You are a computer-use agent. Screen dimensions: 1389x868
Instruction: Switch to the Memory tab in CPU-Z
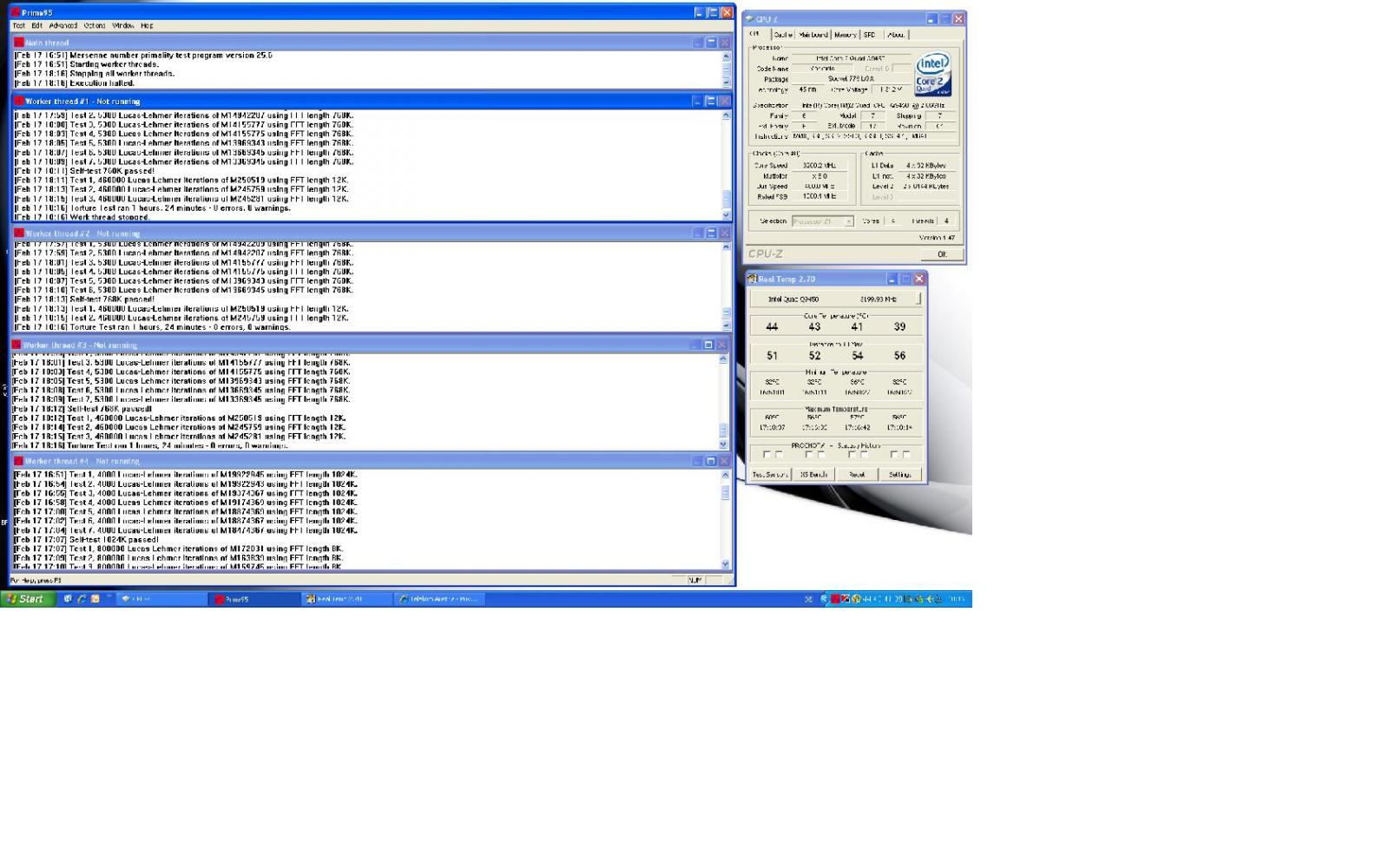[x=845, y=35]
